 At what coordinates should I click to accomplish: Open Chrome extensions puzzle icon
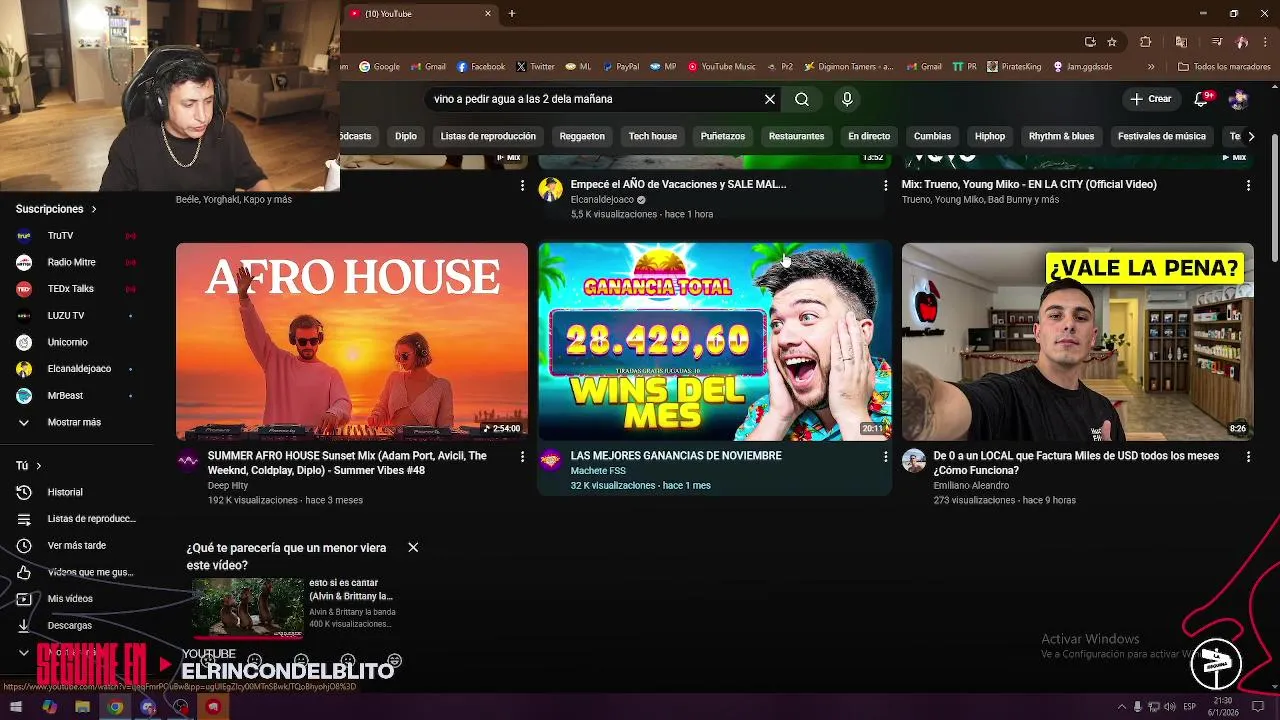coord(1146,42)
